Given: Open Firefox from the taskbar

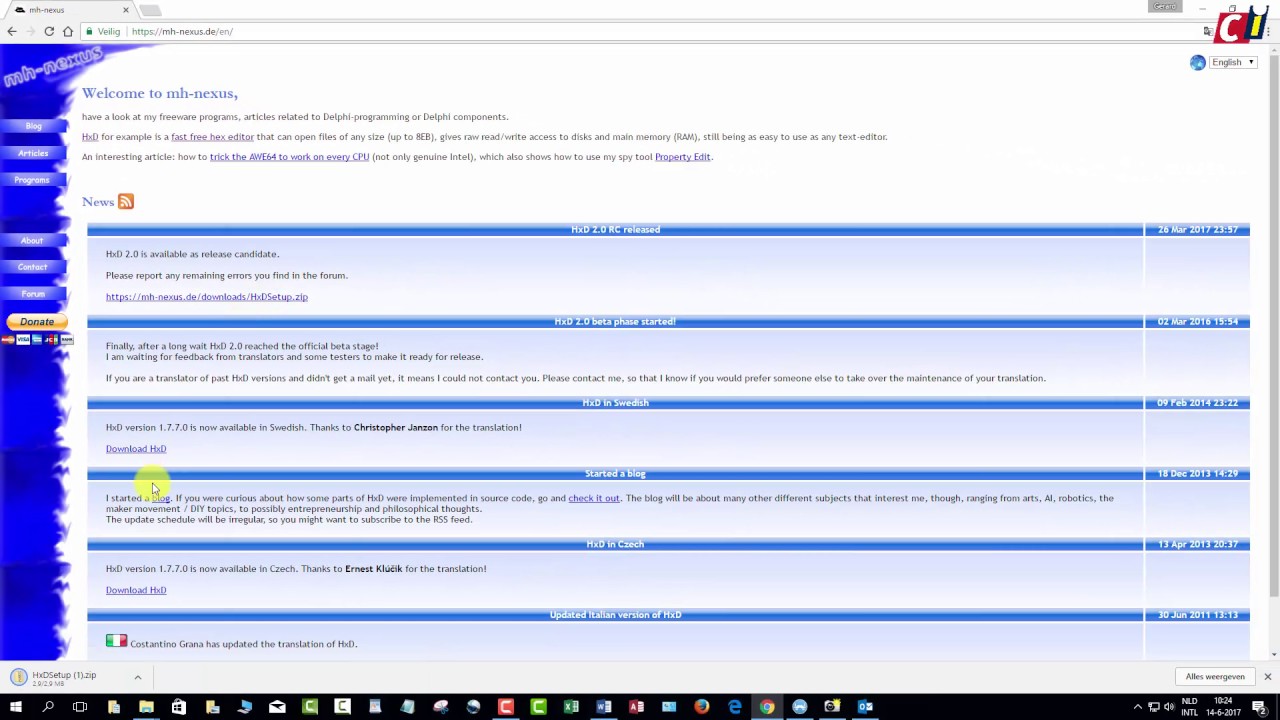Looking at the screenshot, I should (x=702, y=707).
